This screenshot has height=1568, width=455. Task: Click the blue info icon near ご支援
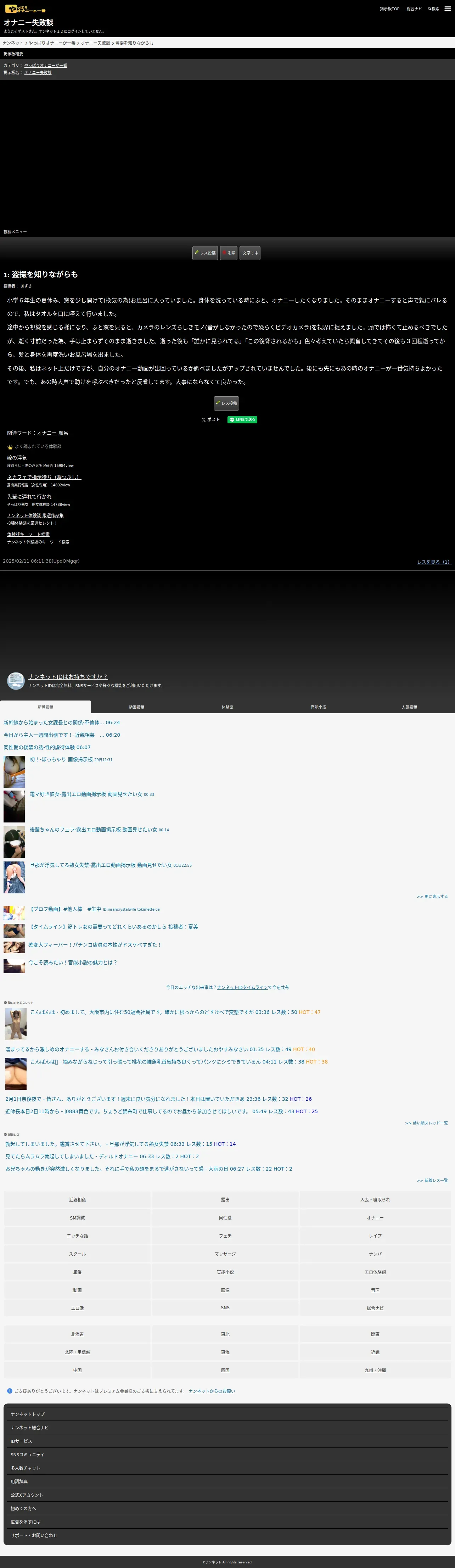coord(10,1391)
